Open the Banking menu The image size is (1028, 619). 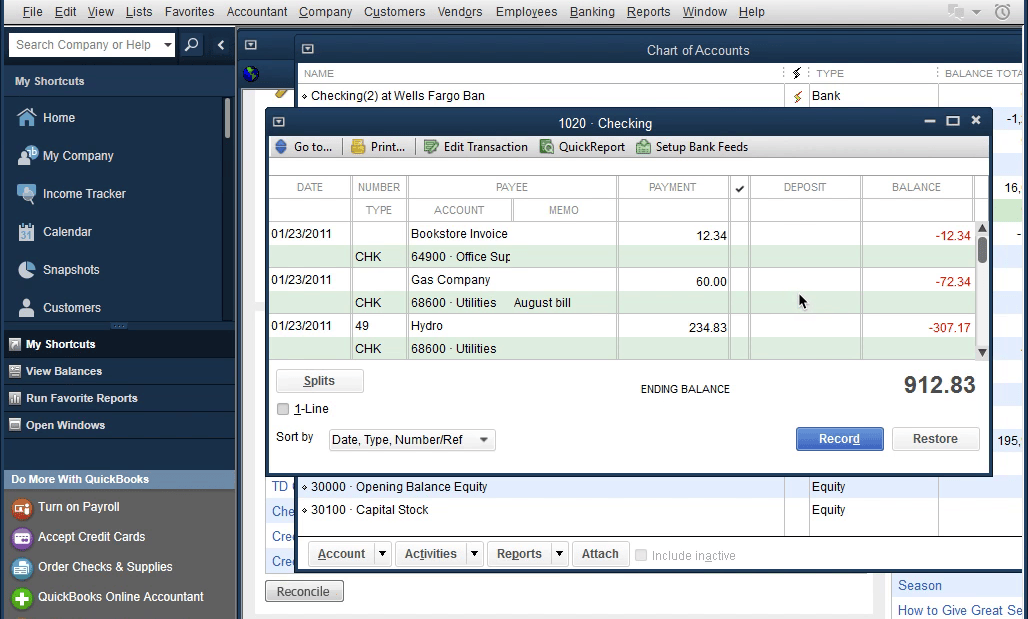click(x=592, y=12)
